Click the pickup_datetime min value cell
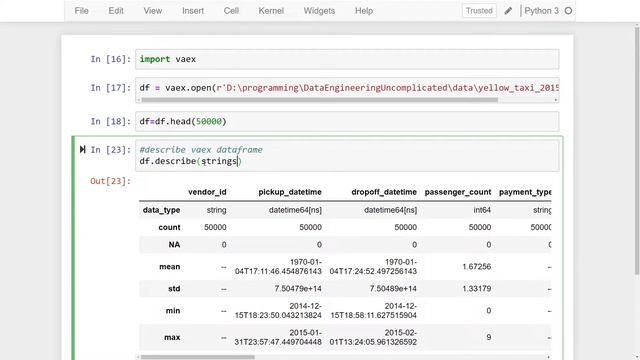640x360 pixels. pyautogui.click(x=278, y=311)
